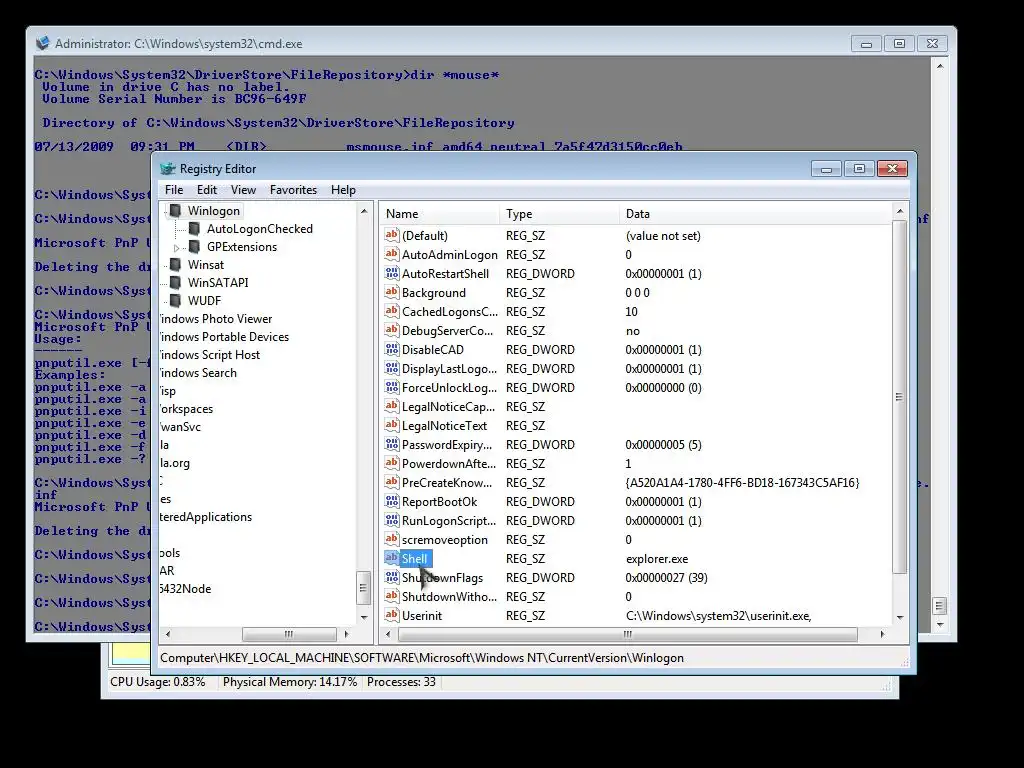Click the teredApplications tree entry
Viewport: 1024px width, 768px height.
(x=206, y=517)
